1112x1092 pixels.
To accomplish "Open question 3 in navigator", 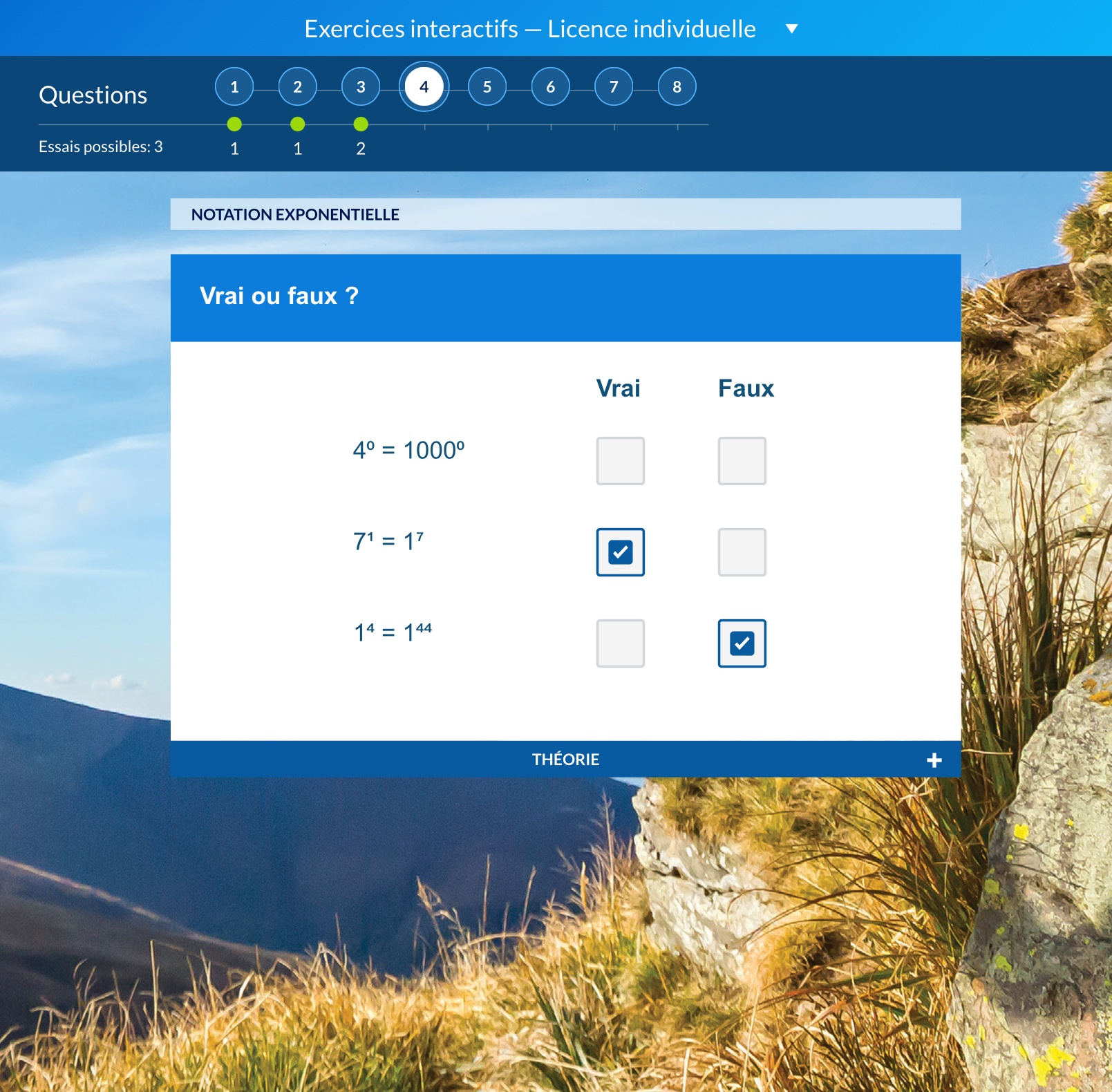I will [361, 87].
